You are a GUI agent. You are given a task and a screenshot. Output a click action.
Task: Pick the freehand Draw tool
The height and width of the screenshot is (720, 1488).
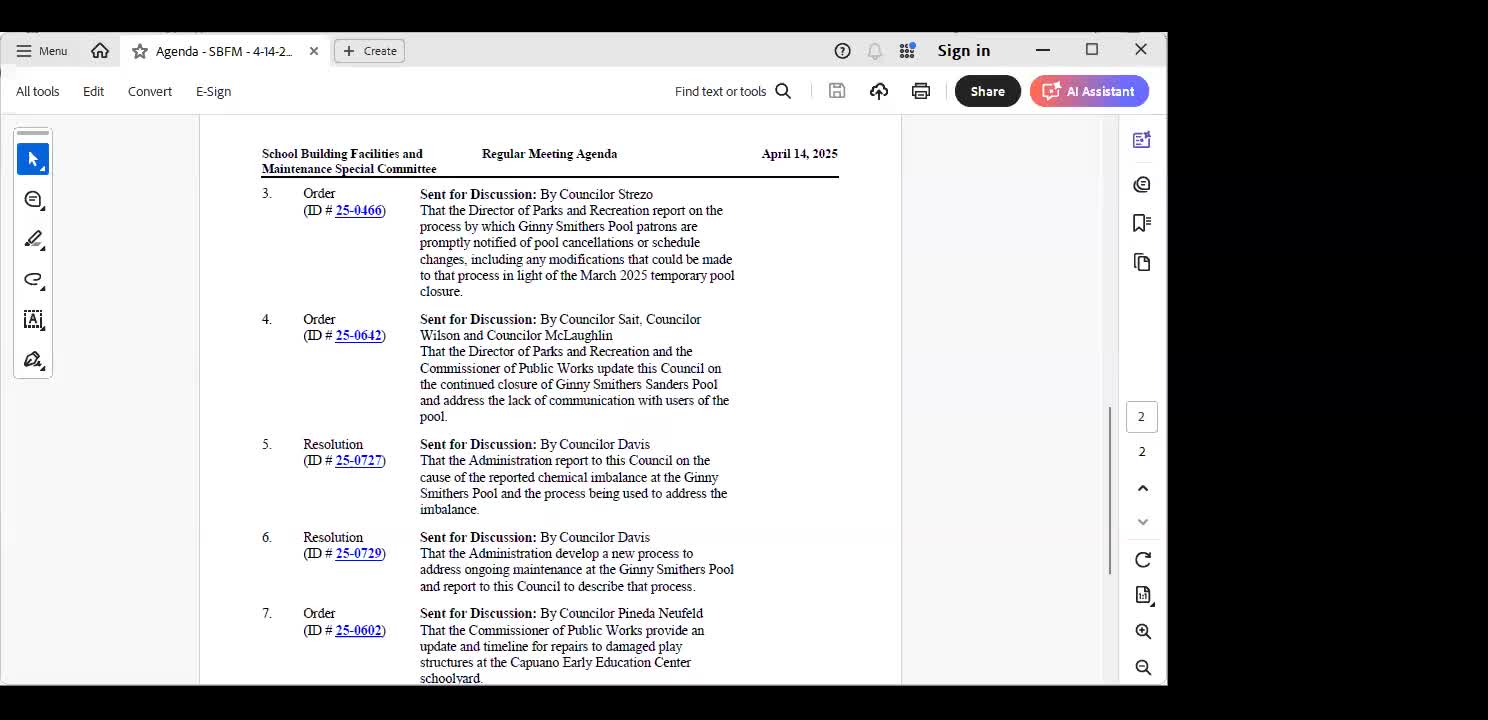point(32,280)
